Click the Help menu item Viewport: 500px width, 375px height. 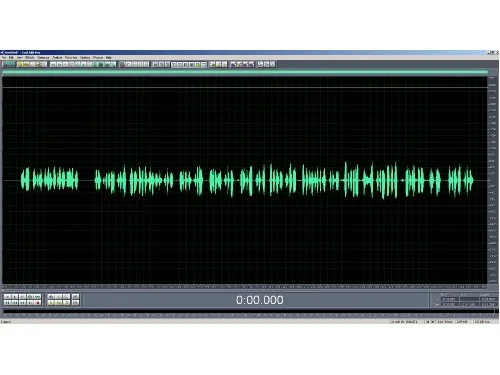108,58
